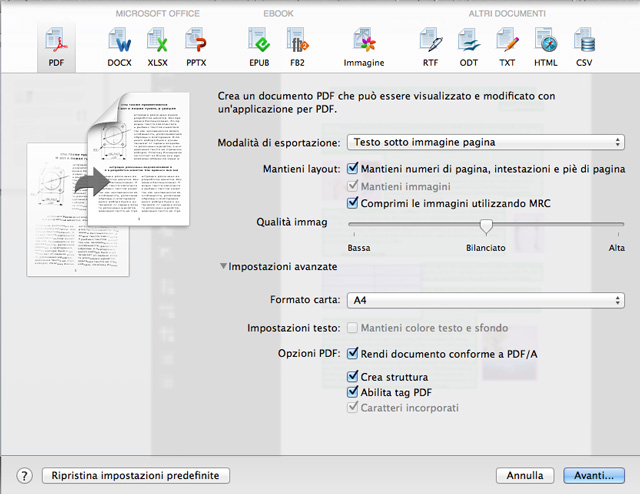Click the 'Bilanciato' quality label
This screenshot has height=494, width=640.
click(486, 248)
